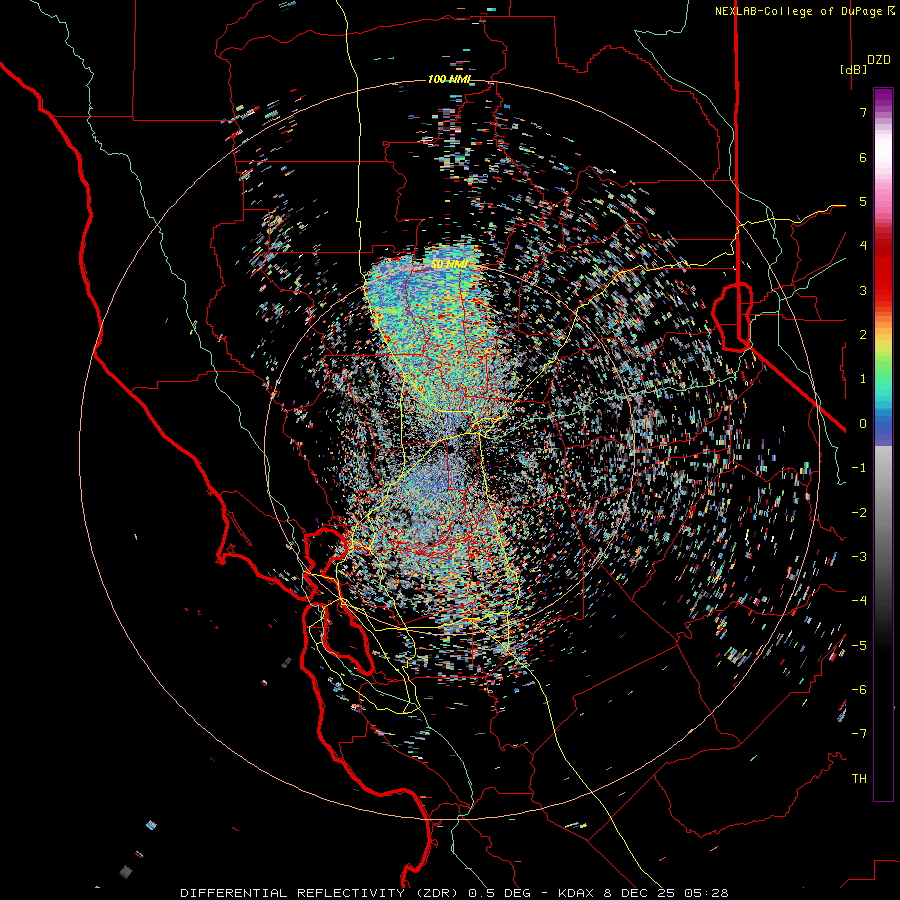Click the legend value -5
Viewport: 900px width, 900px height.
(859, 646)
